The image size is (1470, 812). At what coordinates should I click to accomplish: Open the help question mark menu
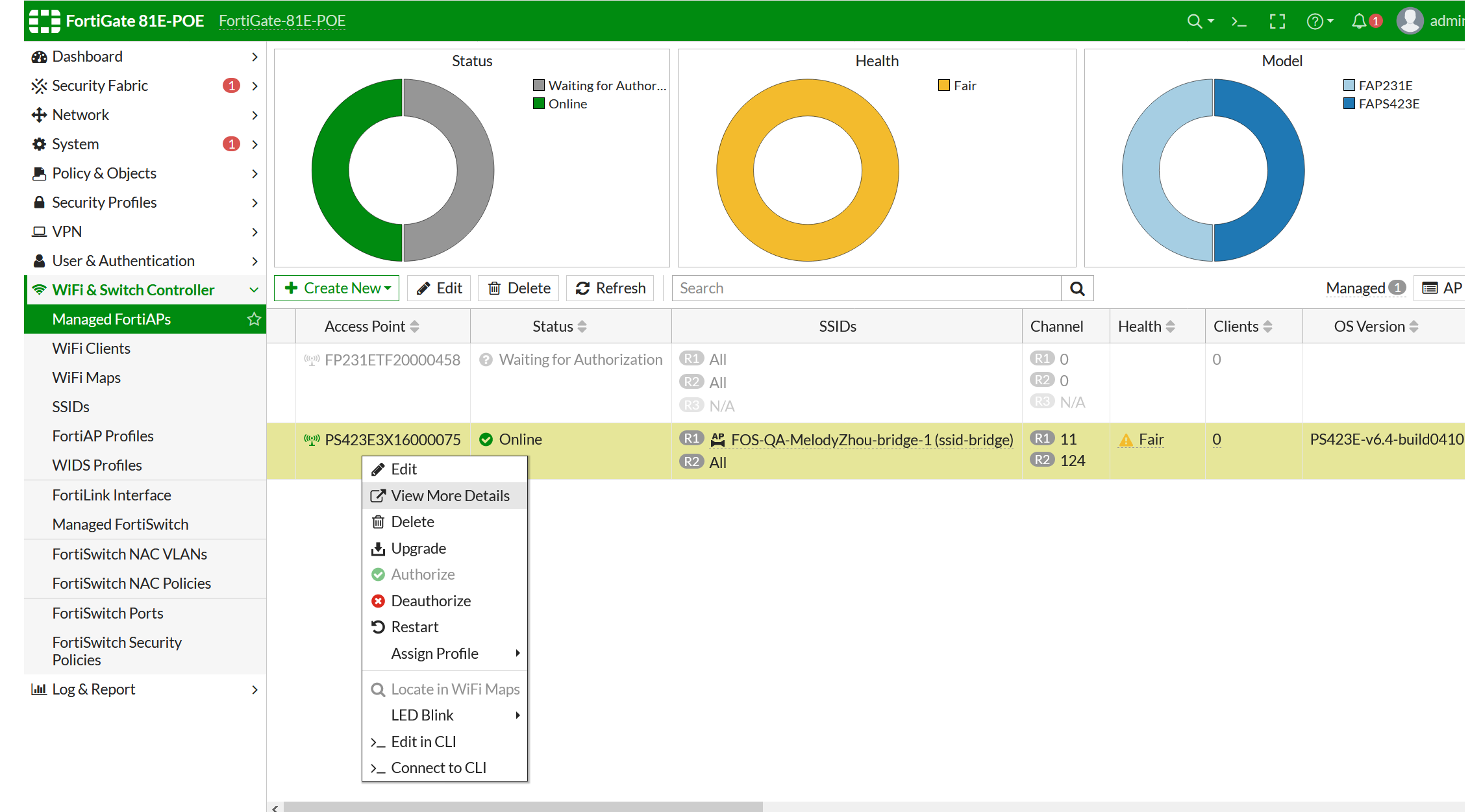click(x=1320, y=21)
